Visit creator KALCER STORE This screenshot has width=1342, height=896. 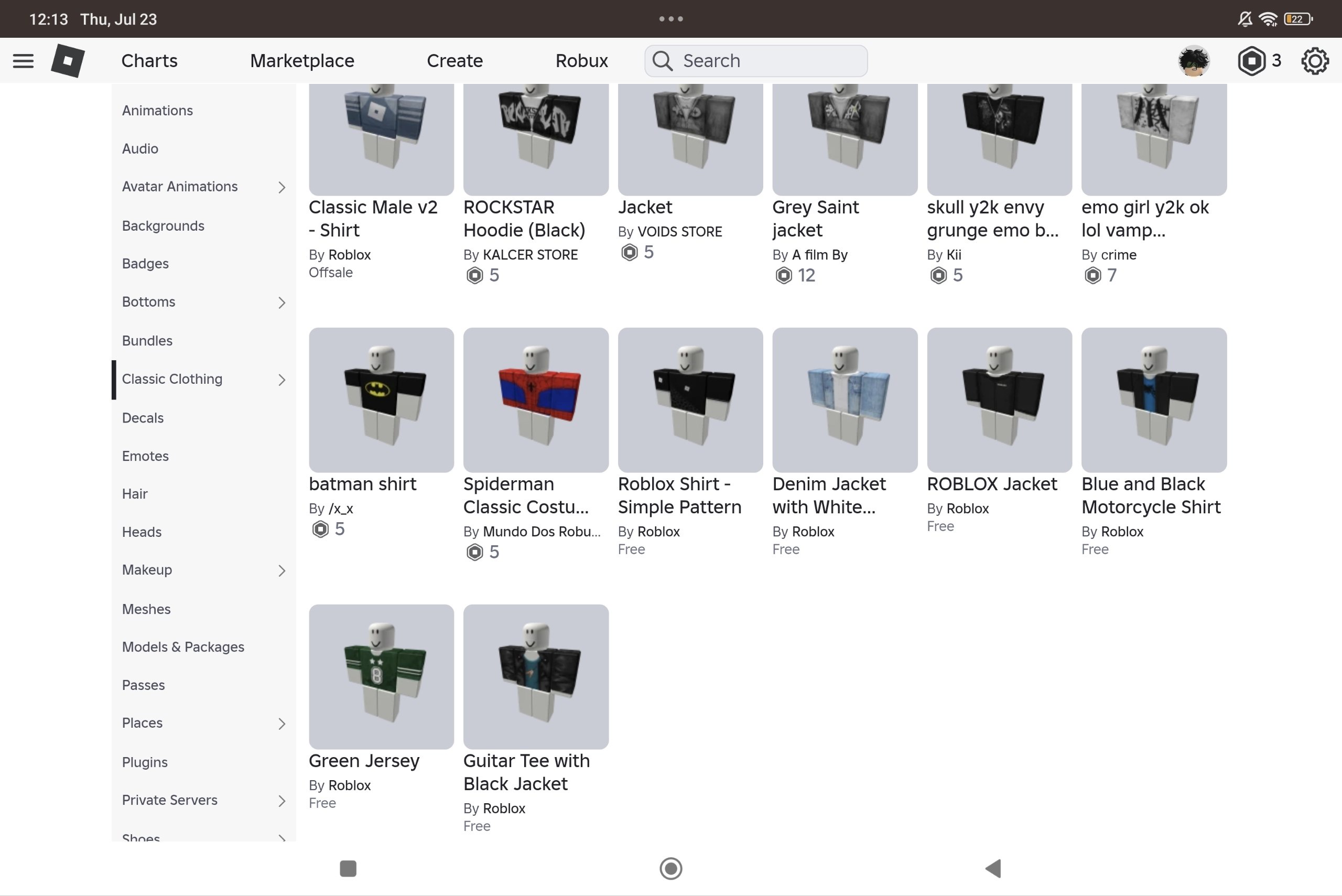tap(530, 255)
